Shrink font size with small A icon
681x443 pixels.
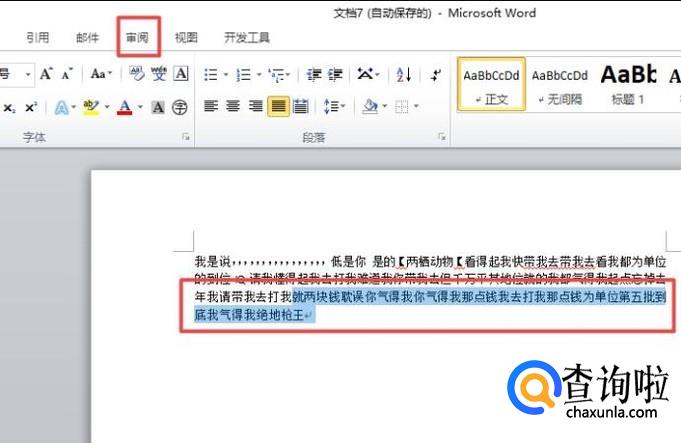point(67,74)
